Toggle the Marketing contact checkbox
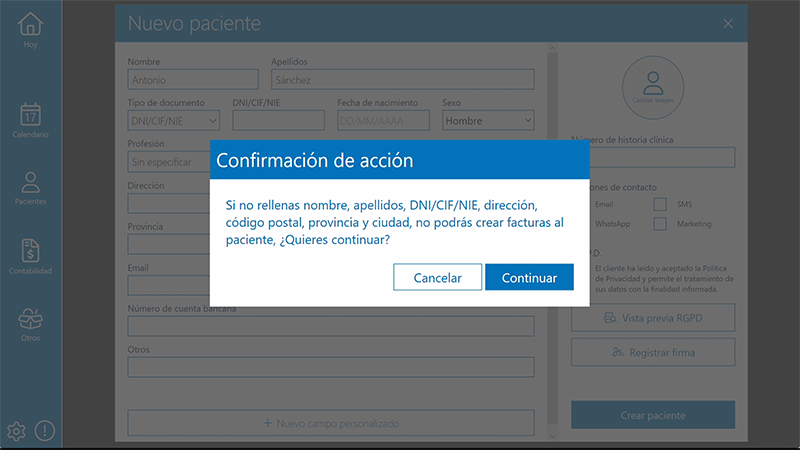This screenshot has height=450, width=800. click(x=660, y=223)
